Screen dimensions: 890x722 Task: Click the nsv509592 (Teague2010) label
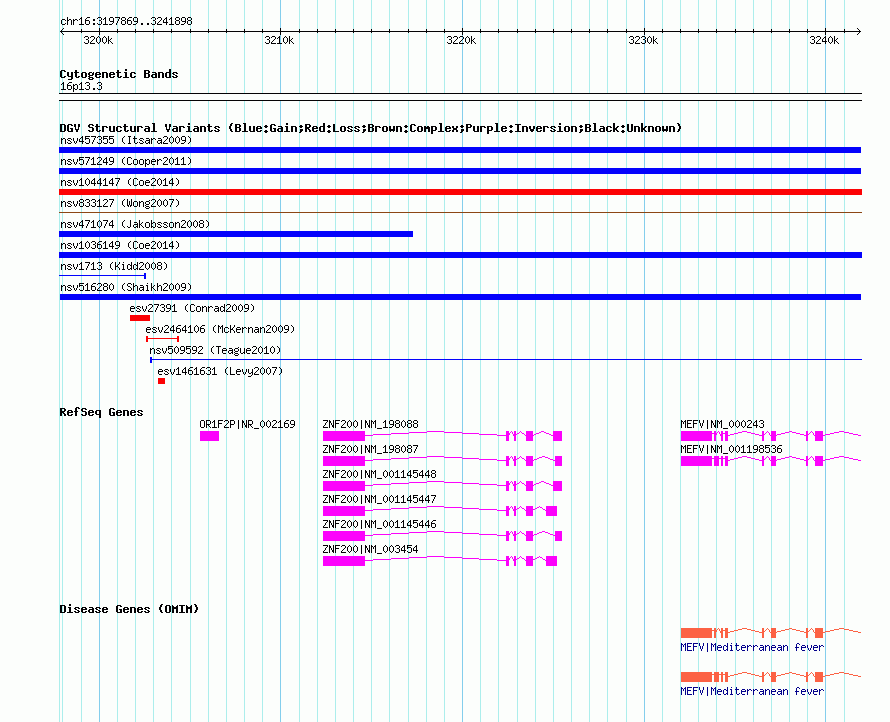click(215, 350)
